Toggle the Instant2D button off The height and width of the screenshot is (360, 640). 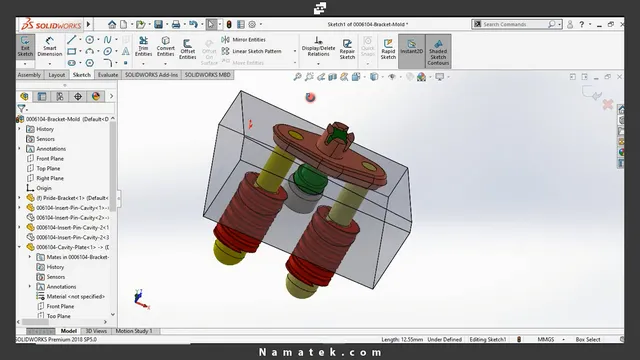click(411, 47)
